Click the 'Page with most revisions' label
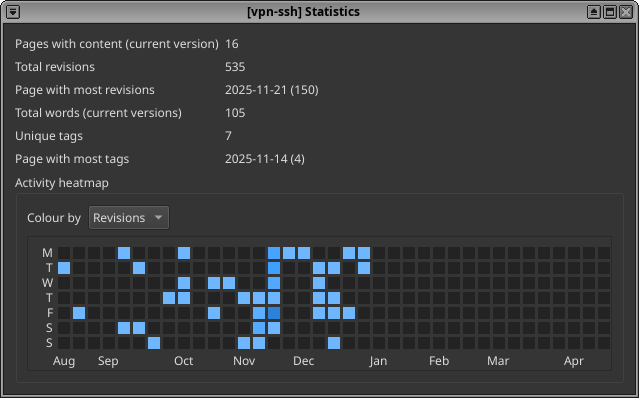 click(x=85, y=90)
